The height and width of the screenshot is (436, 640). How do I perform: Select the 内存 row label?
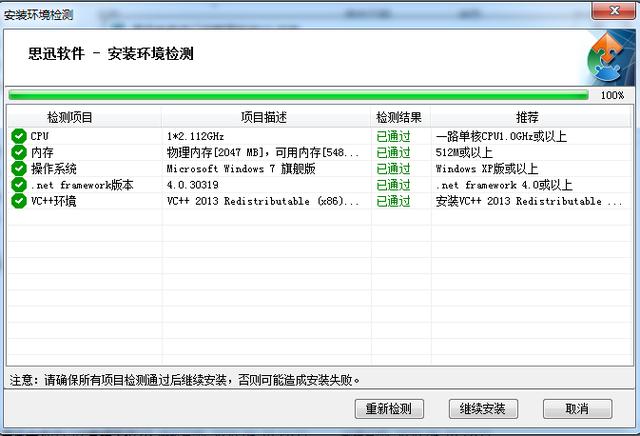[42, 152]
